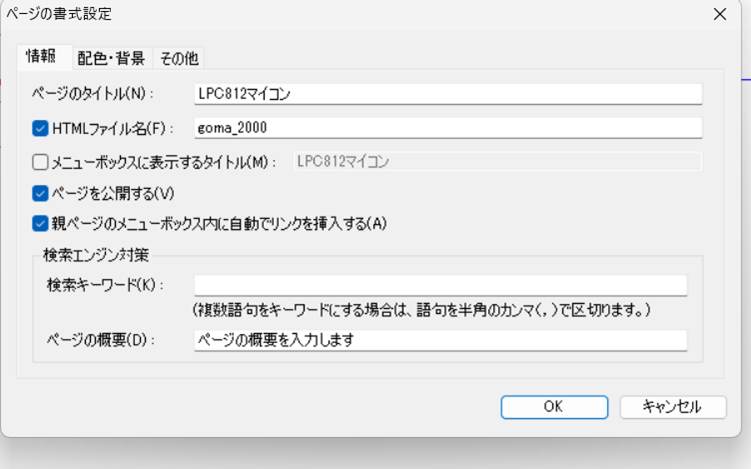This screenshot has height=469, width=751.
Task: Click the empty 検索キーワード input field
Action: 440,286
